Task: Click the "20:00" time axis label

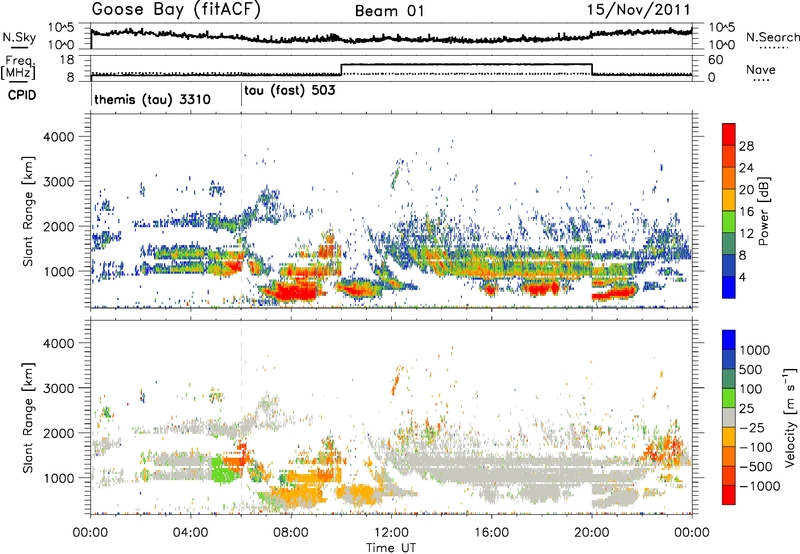Action: [591, 533]
